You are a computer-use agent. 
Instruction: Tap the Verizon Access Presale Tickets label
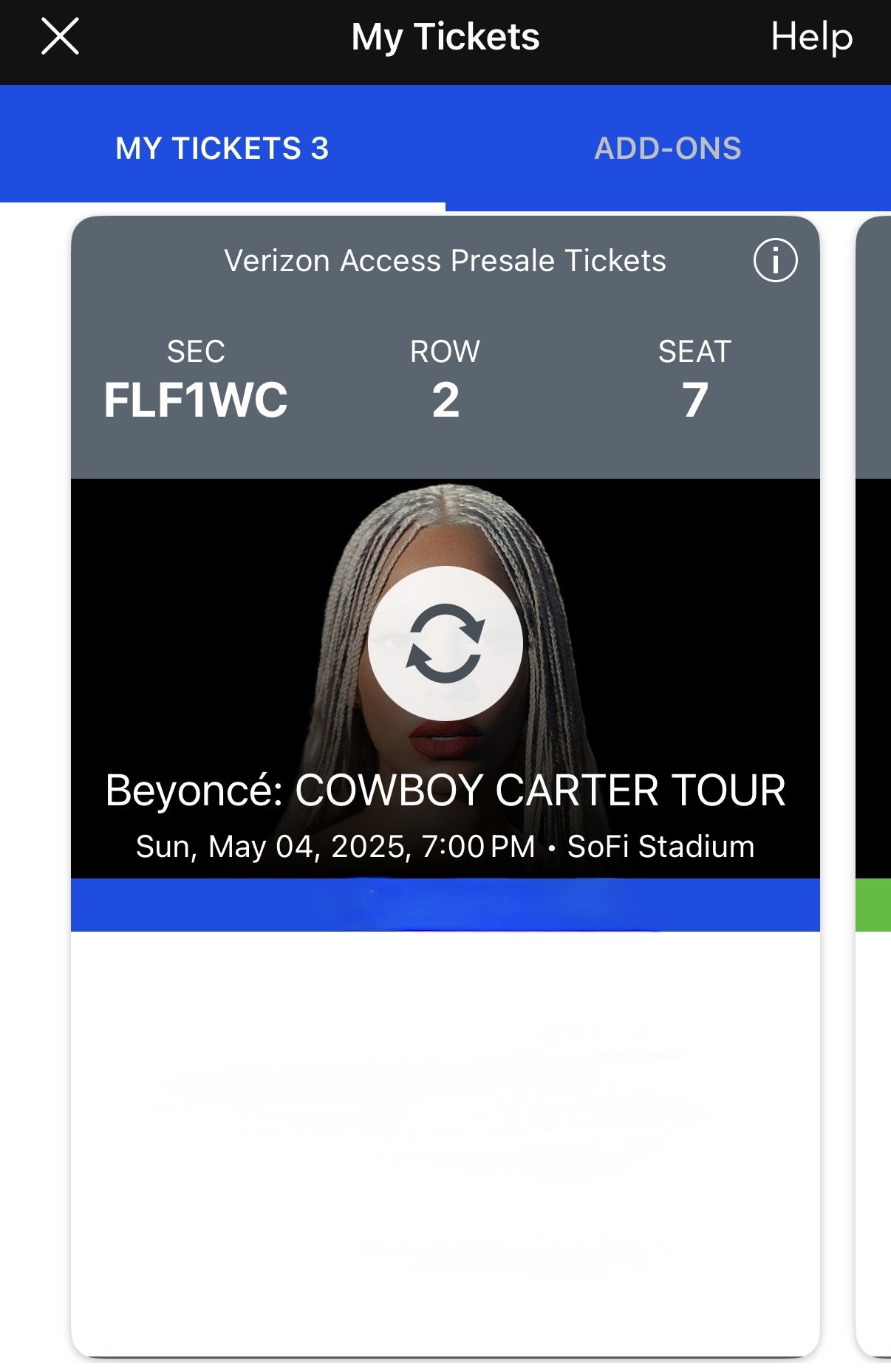pyautogui.click(x=445, y=261)
